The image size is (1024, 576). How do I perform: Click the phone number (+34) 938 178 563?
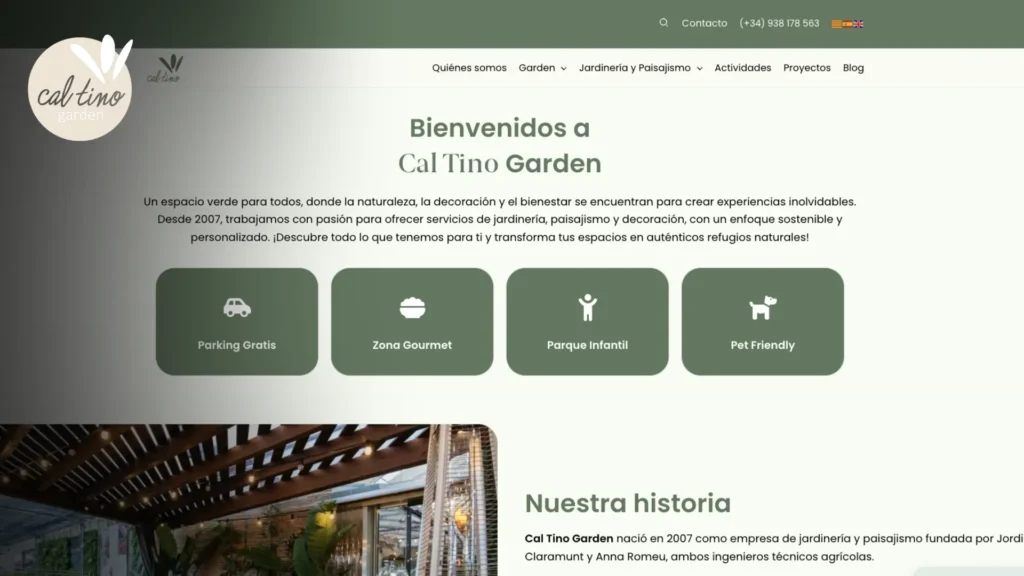tap(779, 23)
